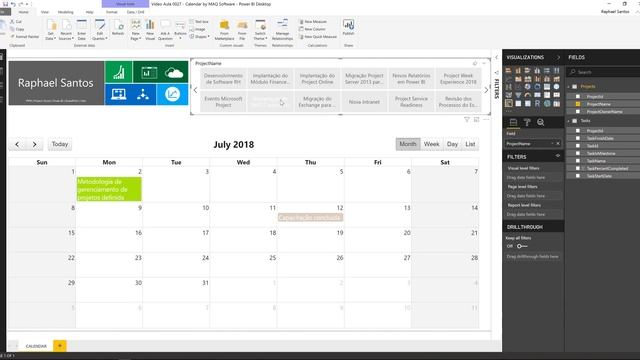Click the green bar chart tile icon
The width and height of the screenshot is (640, 360).
pos(119,72)
